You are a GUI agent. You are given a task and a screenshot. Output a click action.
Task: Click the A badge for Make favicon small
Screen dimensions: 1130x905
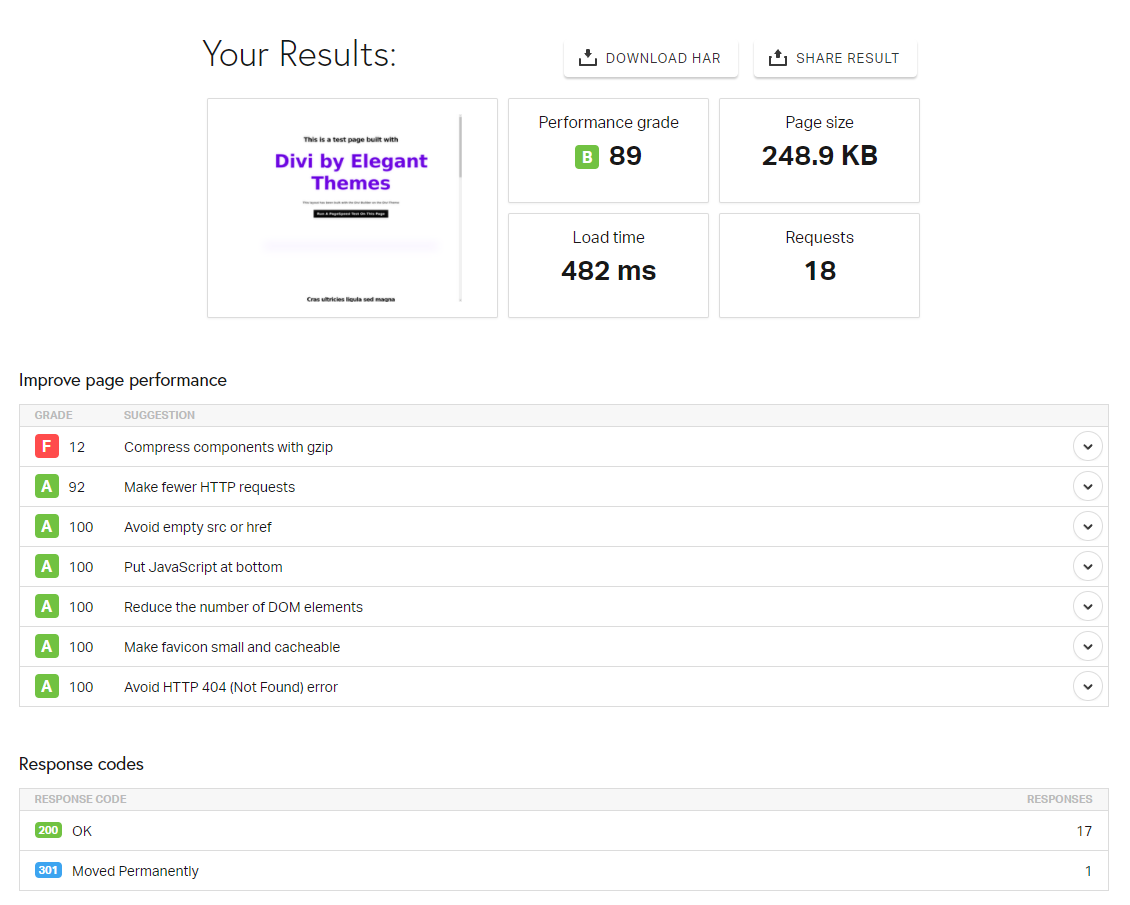pyautogui.click(x=47, y=647)
